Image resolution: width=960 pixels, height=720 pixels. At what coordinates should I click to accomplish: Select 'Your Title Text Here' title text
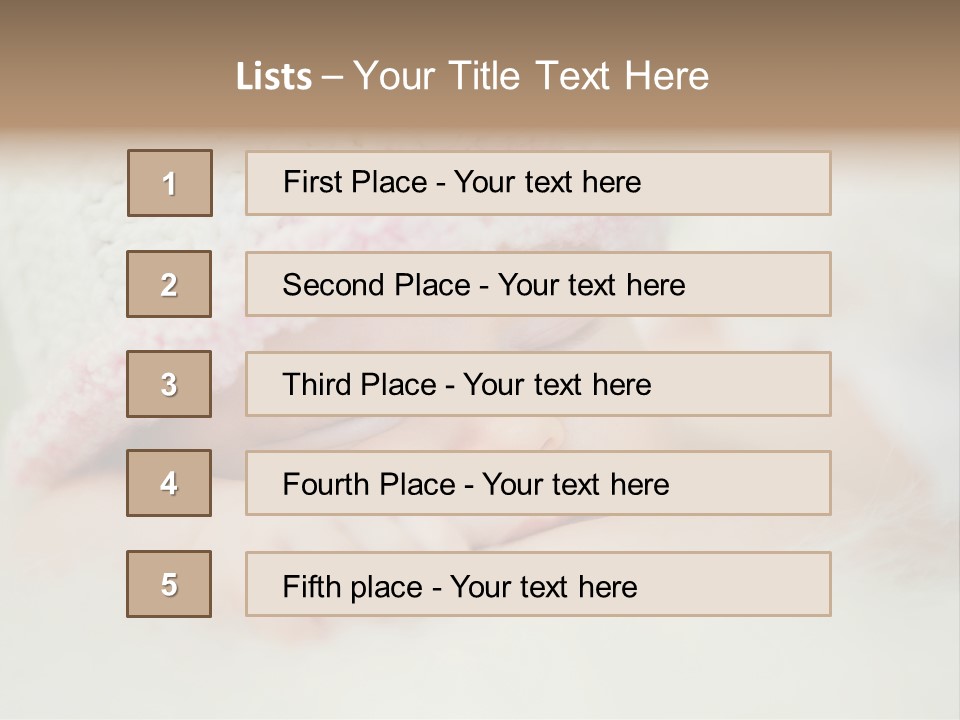[x=531, y=76]
